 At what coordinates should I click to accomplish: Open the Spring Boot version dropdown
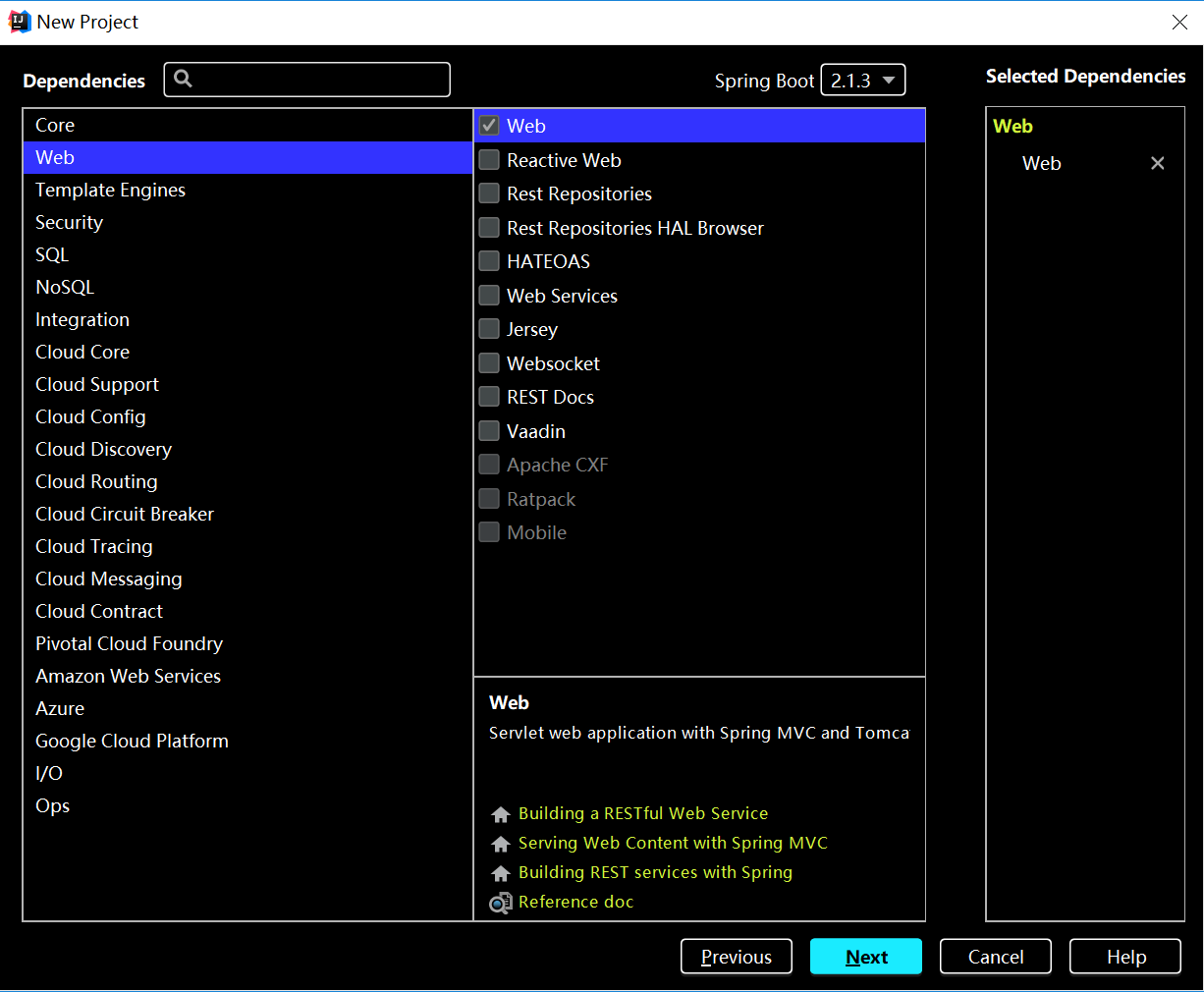(863, 81)
